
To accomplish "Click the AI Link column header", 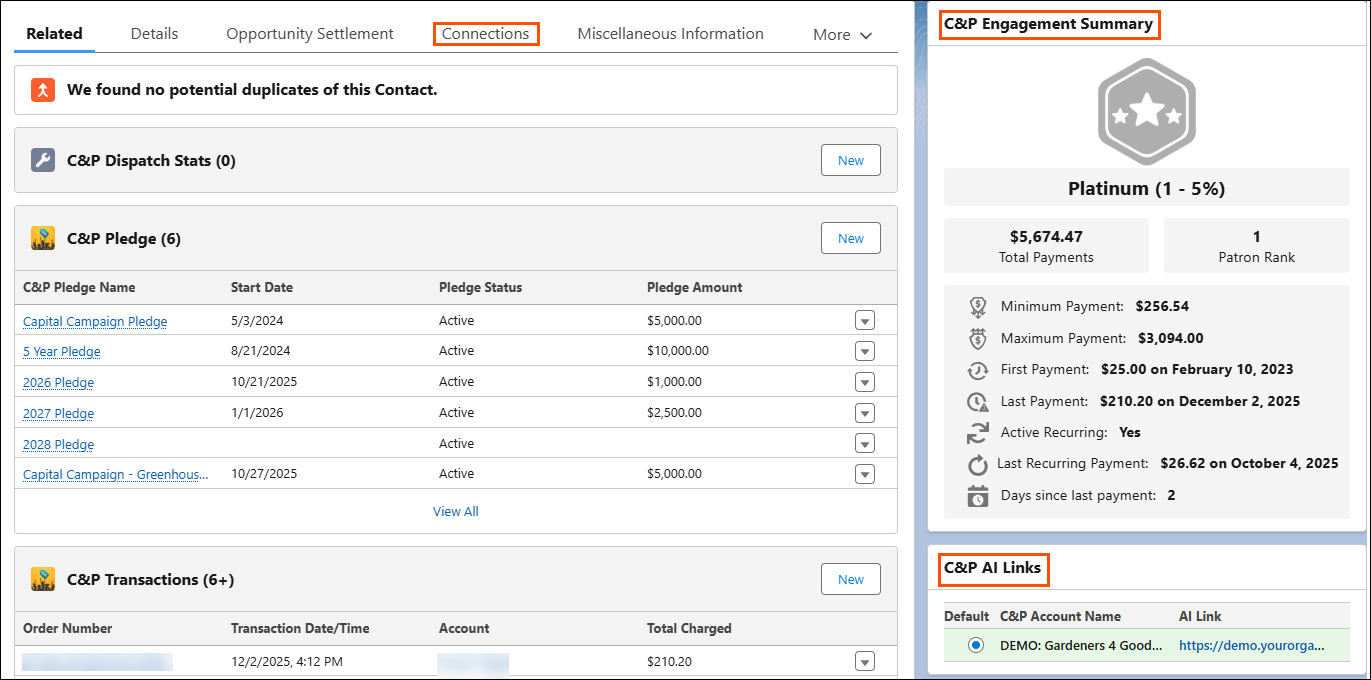I will [1200, 616].
